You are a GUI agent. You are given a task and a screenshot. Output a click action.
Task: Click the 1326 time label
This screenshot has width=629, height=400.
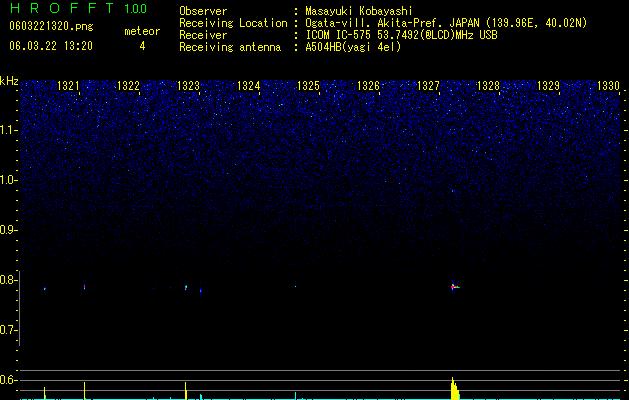[x=368, y=86]
